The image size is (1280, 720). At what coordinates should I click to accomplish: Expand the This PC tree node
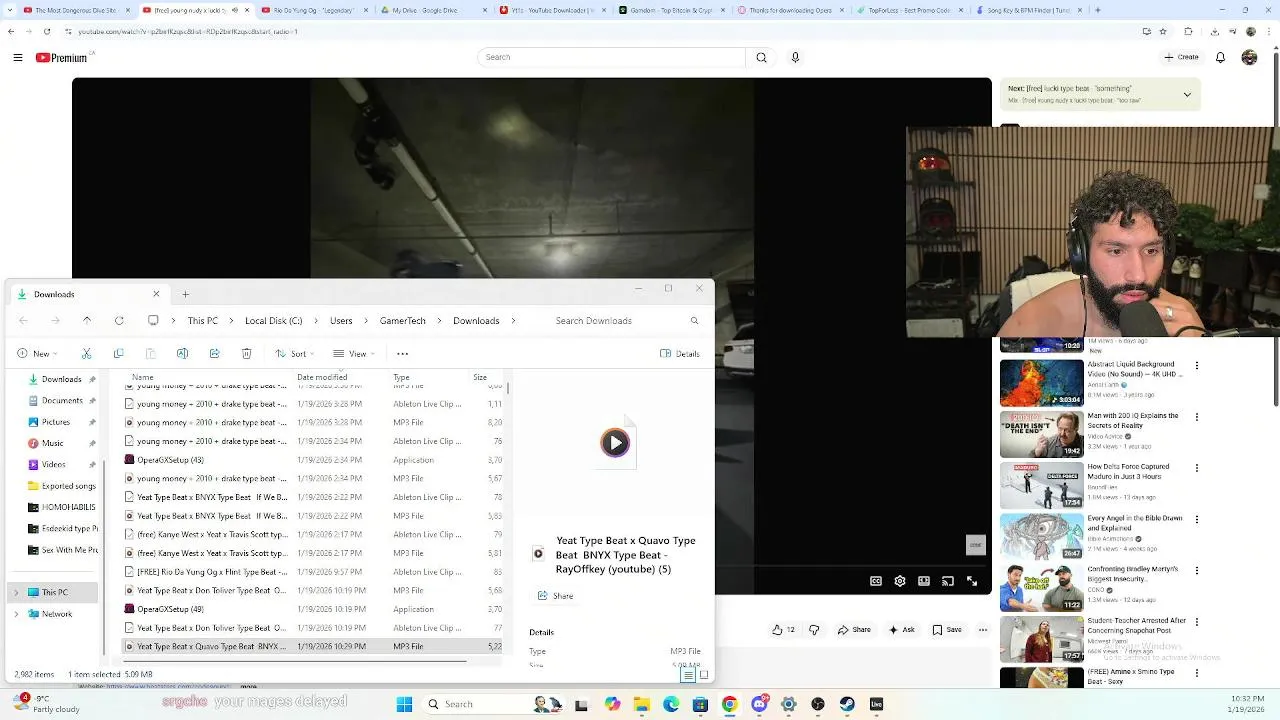[16, 592]
